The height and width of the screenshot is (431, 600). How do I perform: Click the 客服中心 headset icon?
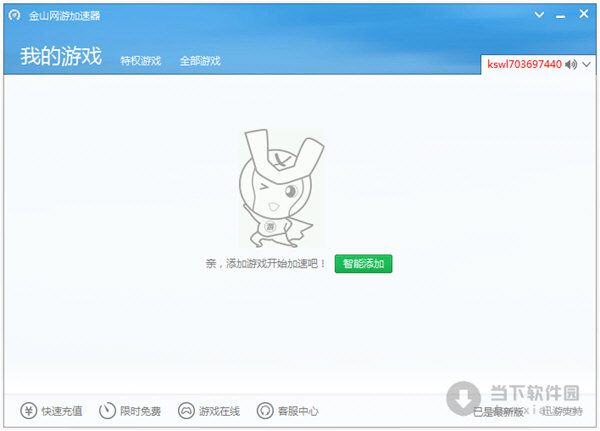point(265,411)
